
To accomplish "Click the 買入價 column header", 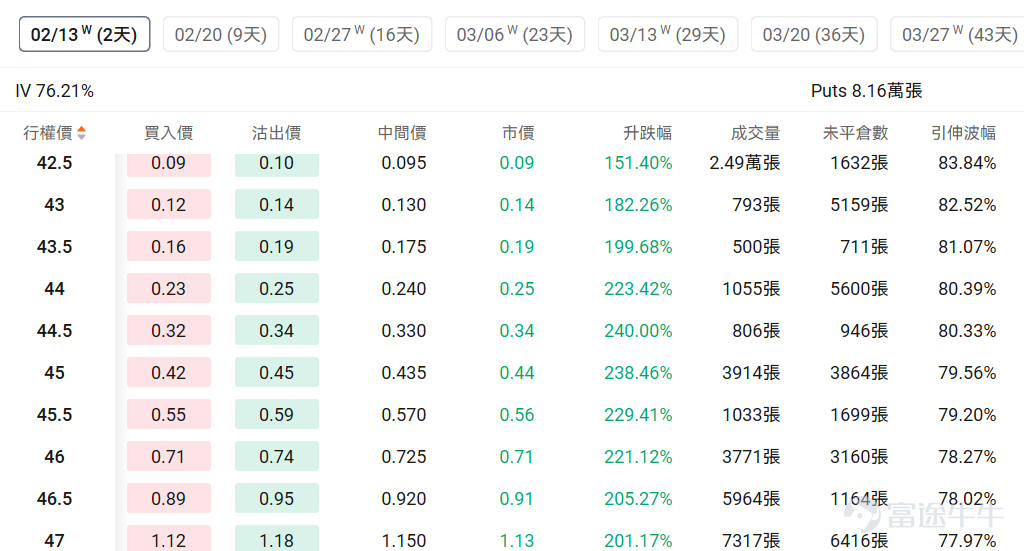I will (168, 133).
